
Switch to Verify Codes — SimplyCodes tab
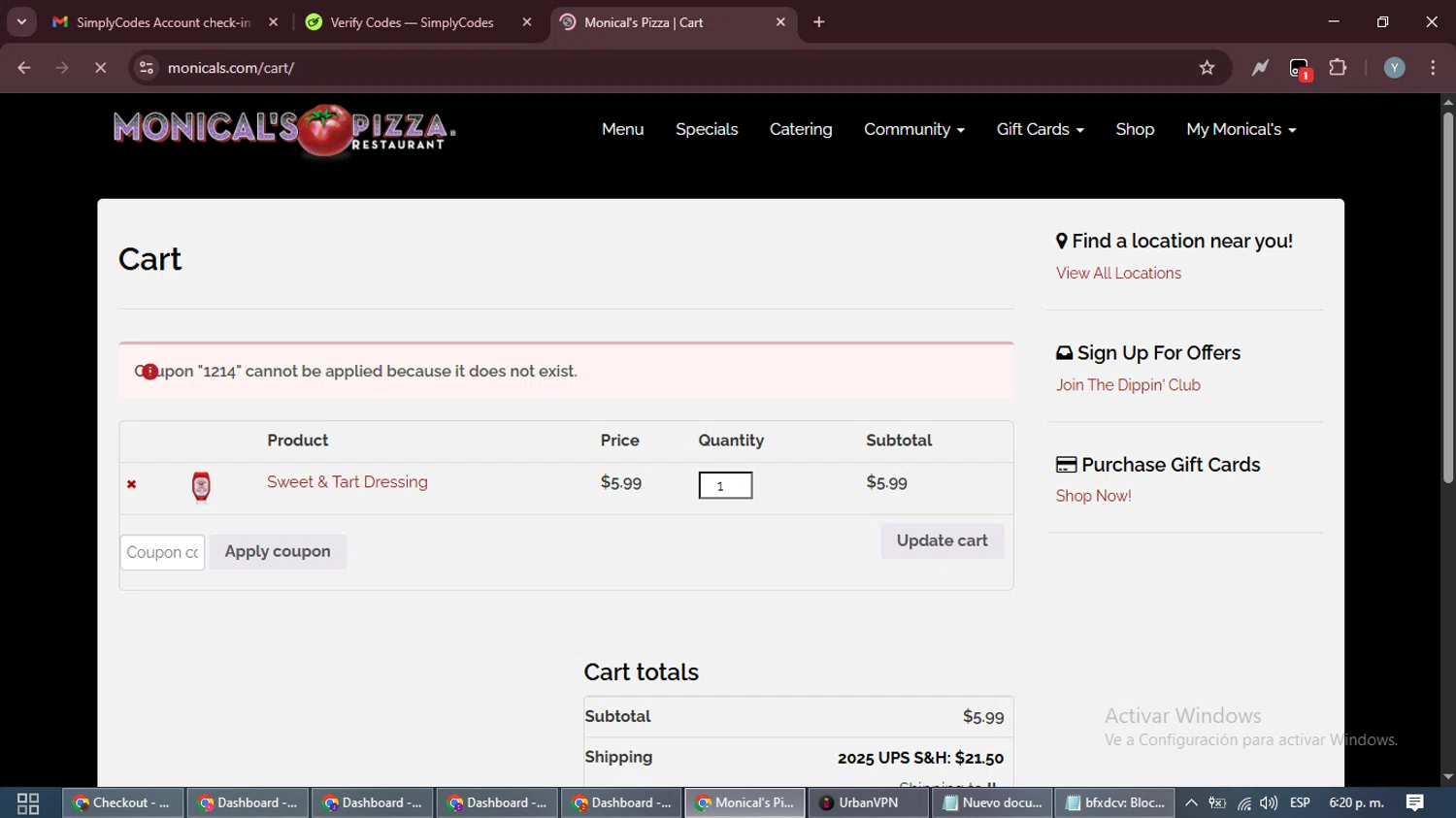pos(412,22)
